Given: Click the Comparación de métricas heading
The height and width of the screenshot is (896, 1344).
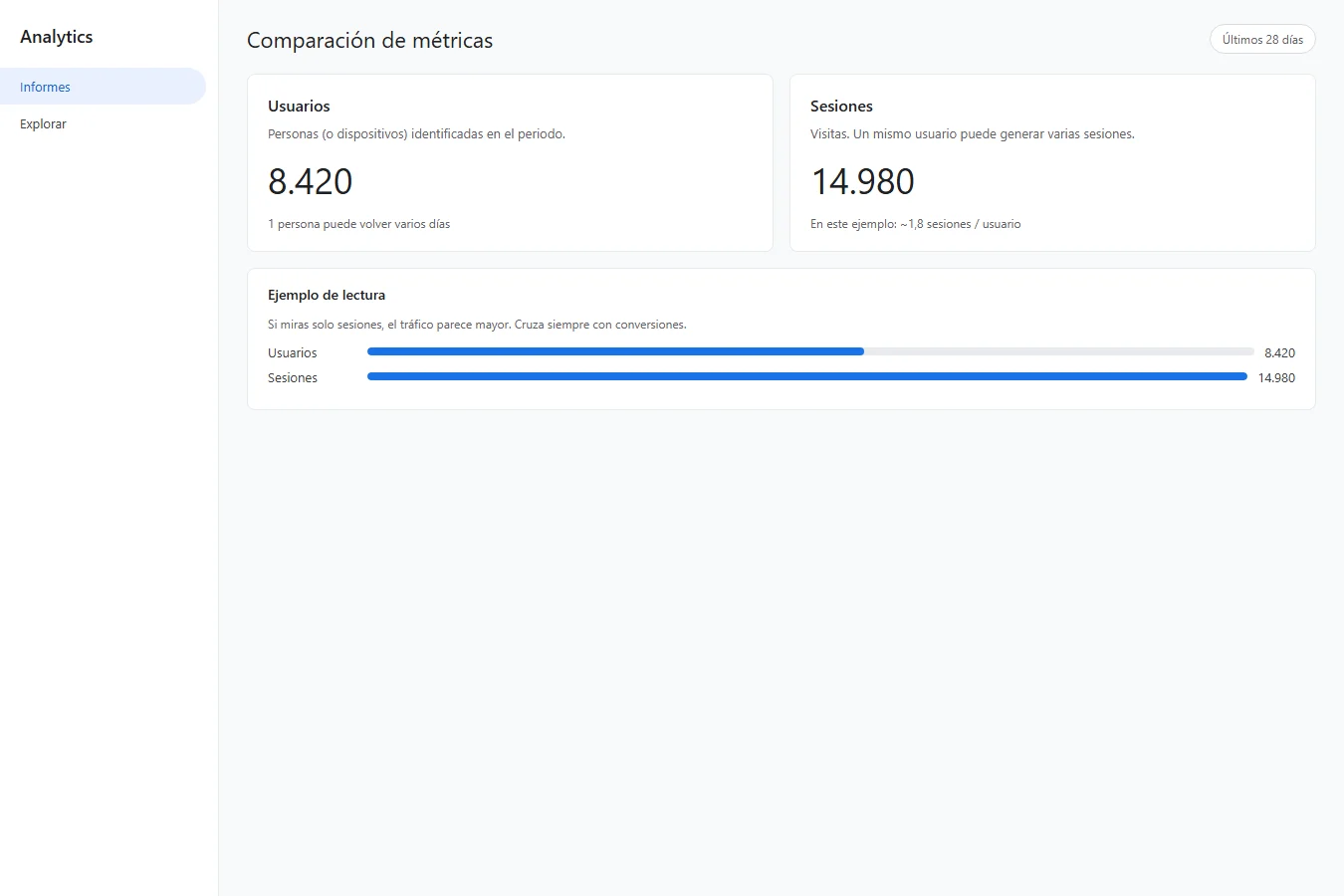Looking at the screenshot, I should pos(370,41).
